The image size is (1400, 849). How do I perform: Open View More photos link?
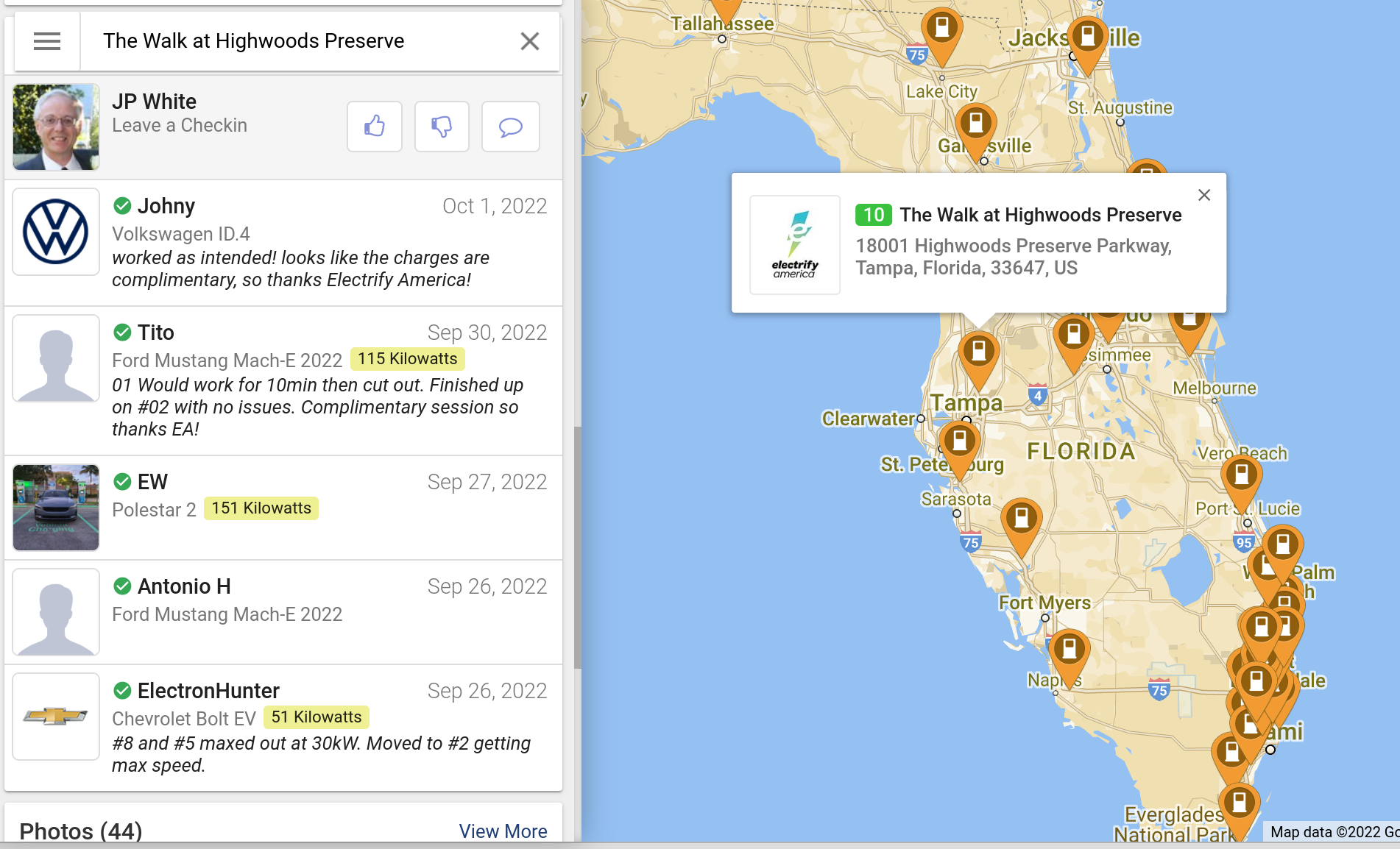tap(503, 831)
